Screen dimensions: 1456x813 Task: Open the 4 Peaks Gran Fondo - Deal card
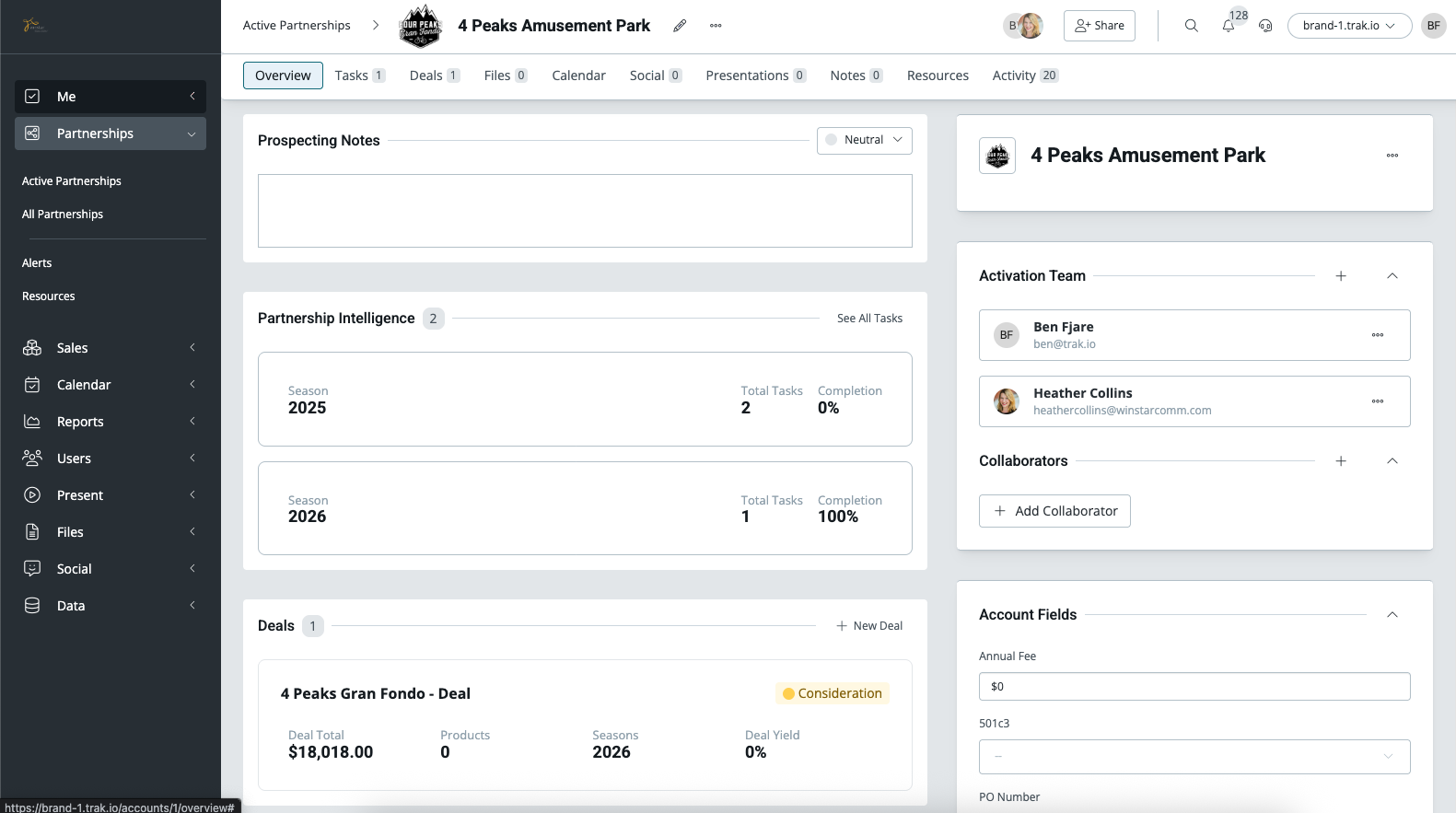585,725
